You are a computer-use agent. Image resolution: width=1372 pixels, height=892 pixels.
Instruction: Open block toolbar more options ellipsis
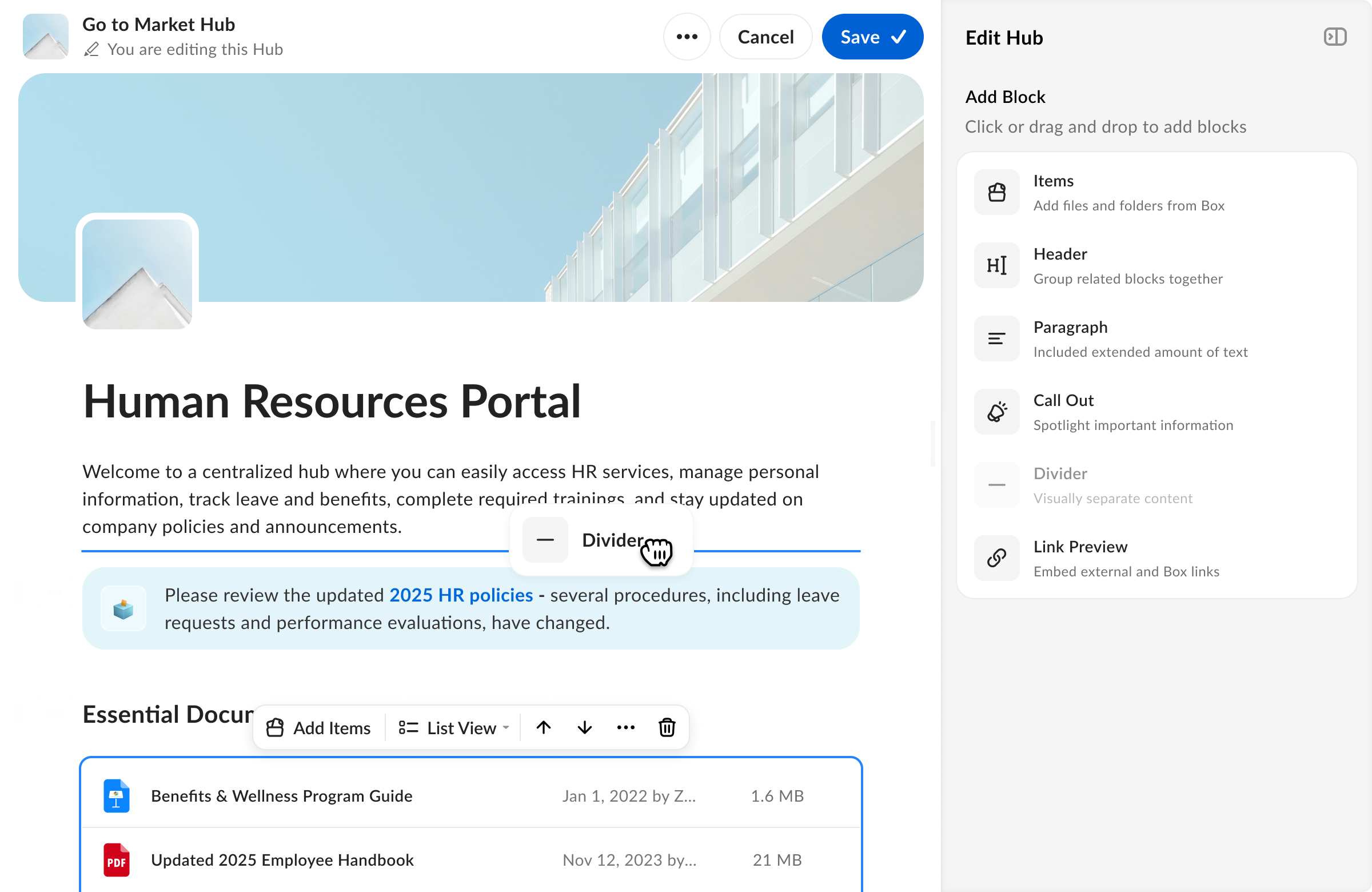tap(626, 728)
